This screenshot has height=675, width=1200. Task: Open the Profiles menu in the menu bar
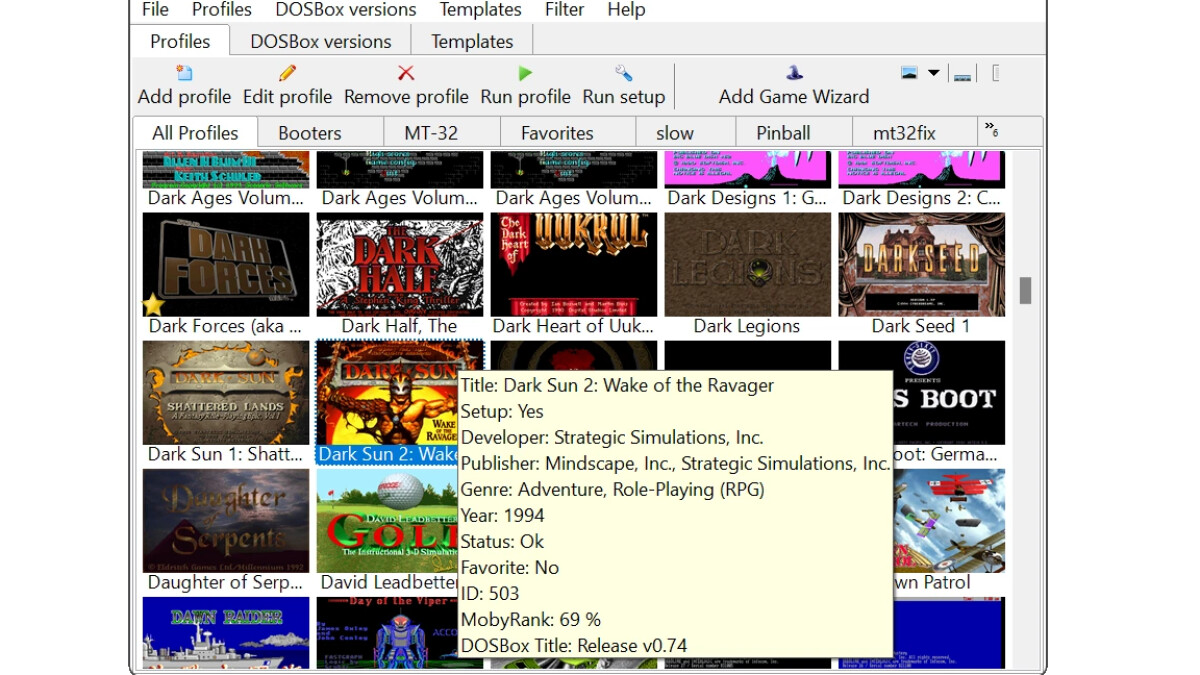pyautogui.click(x=222, y=10)
